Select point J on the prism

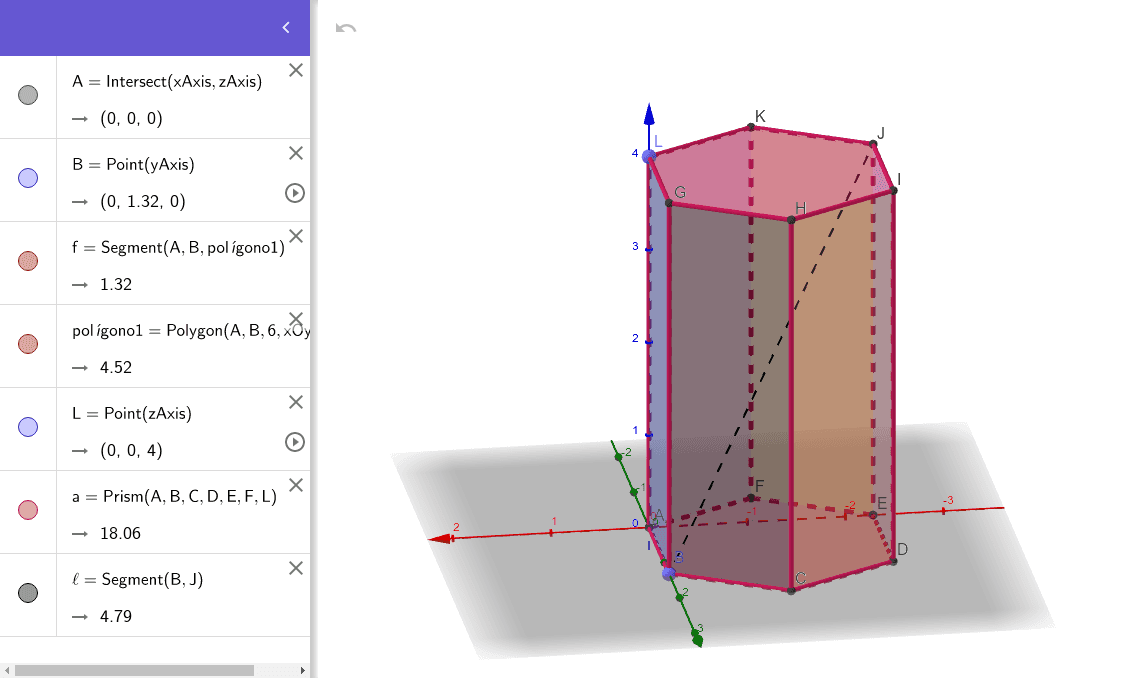coord(872,144)
